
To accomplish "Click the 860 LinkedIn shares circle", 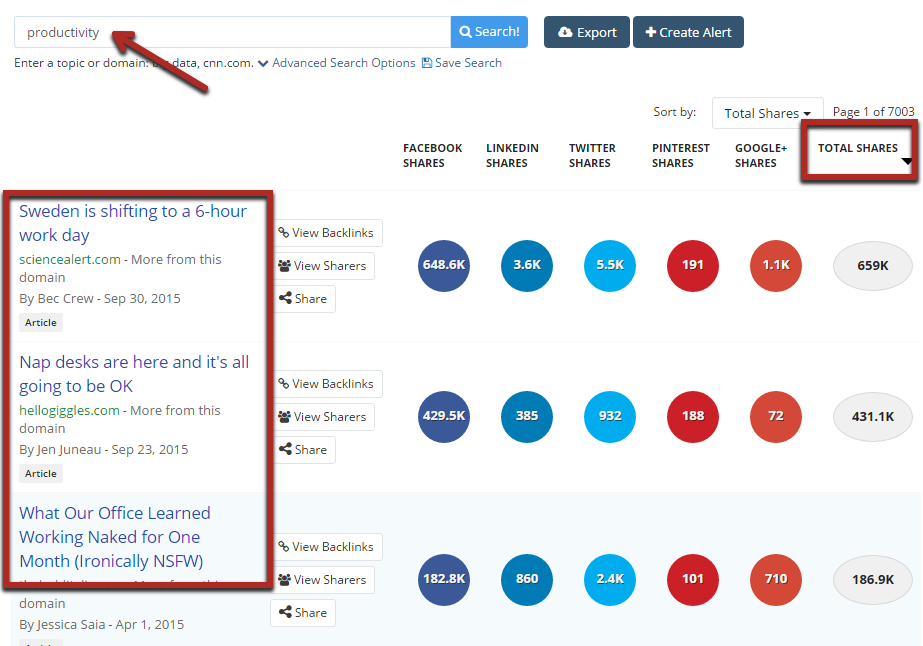I will tap(527, 579).
